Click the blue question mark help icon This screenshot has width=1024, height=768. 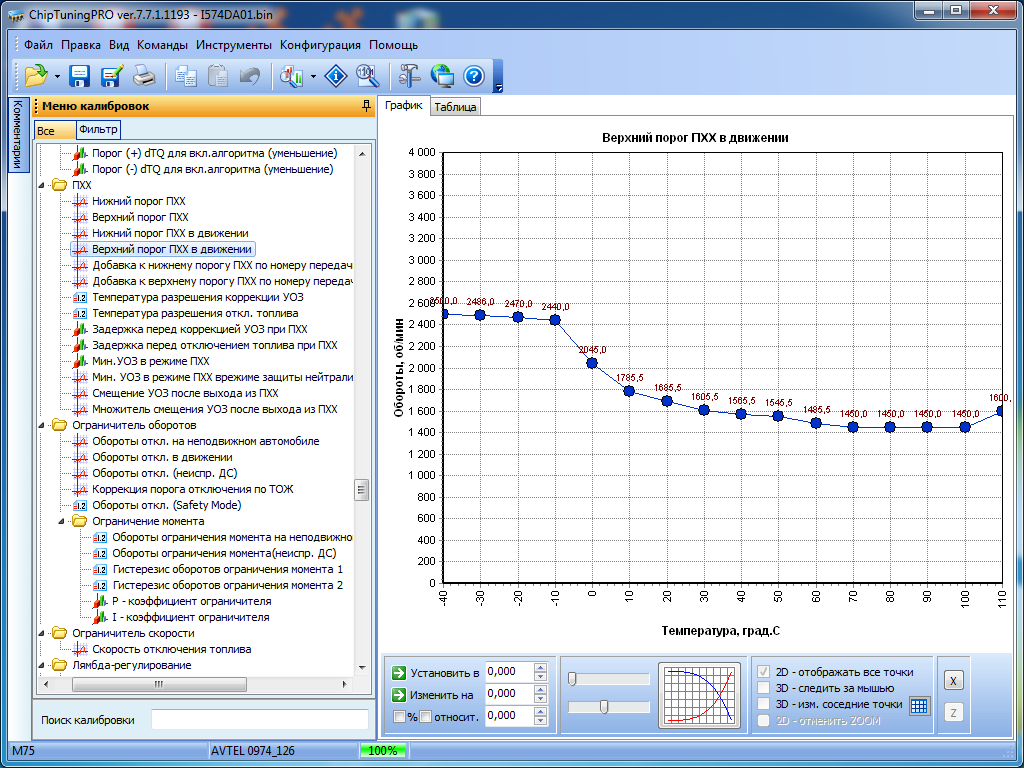473,75
